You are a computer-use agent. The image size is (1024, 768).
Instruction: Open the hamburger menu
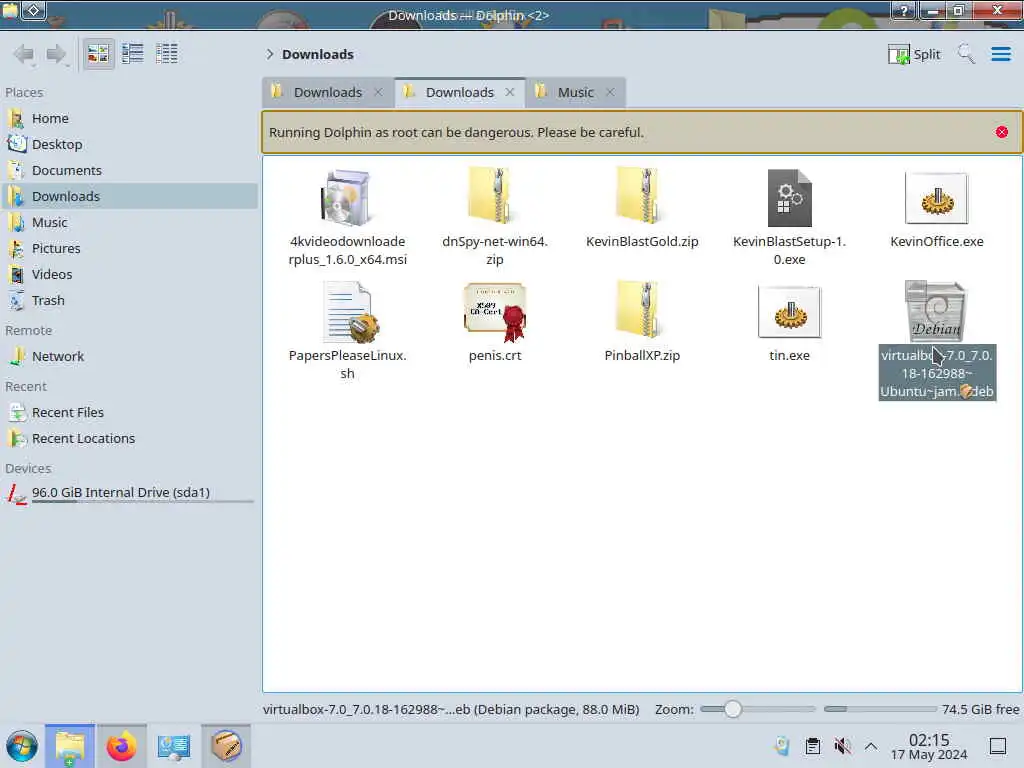click(1000, 54)
